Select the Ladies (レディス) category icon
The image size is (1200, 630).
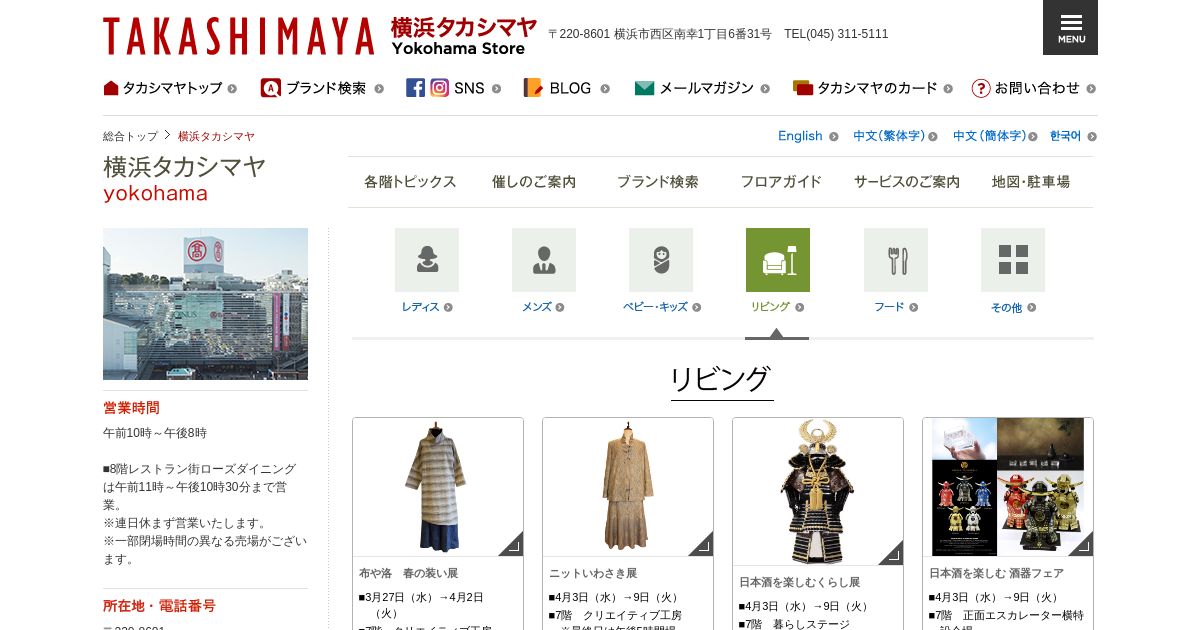click(427, 260)
